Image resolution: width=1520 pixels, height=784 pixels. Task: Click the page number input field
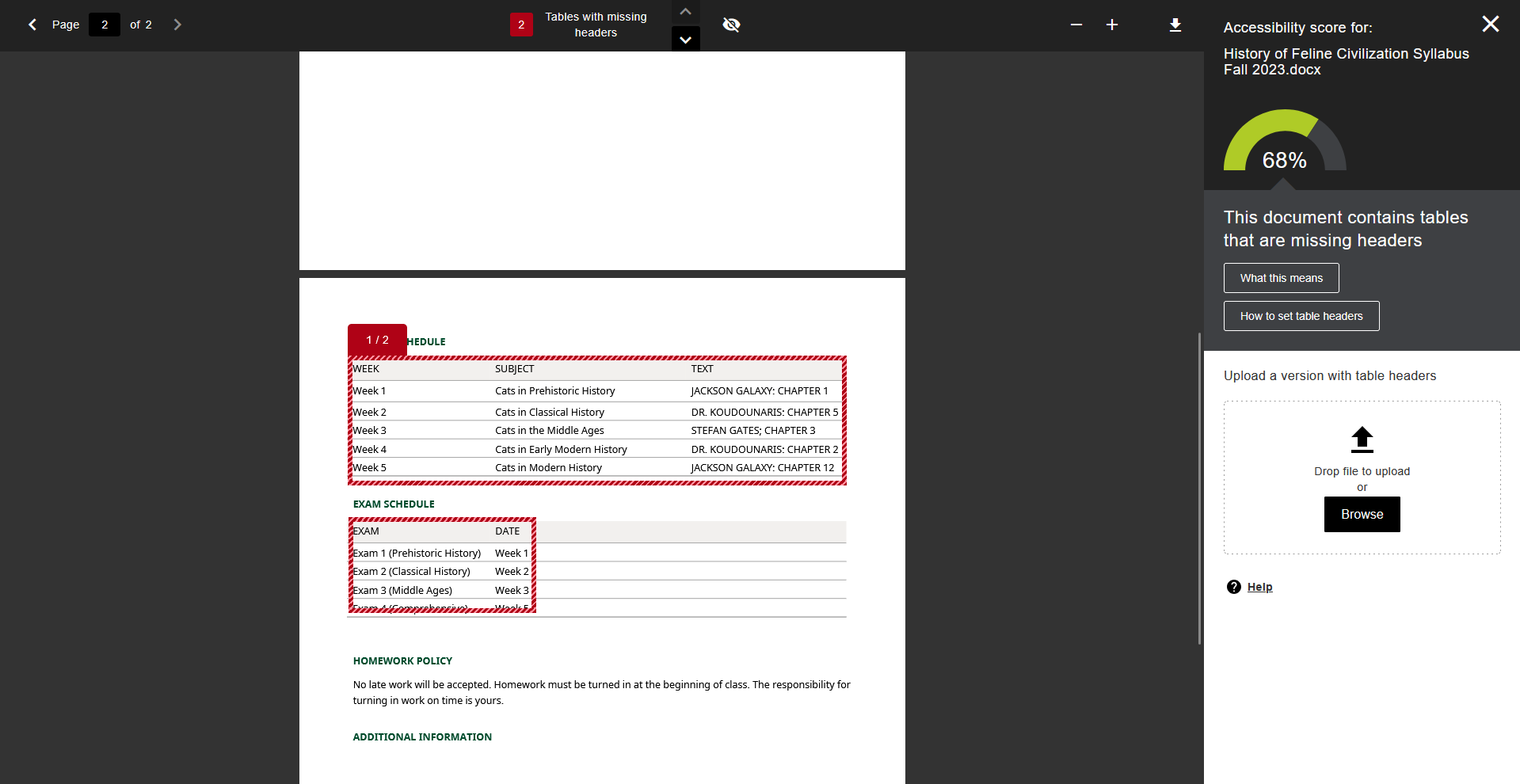(x=105, y=25)
